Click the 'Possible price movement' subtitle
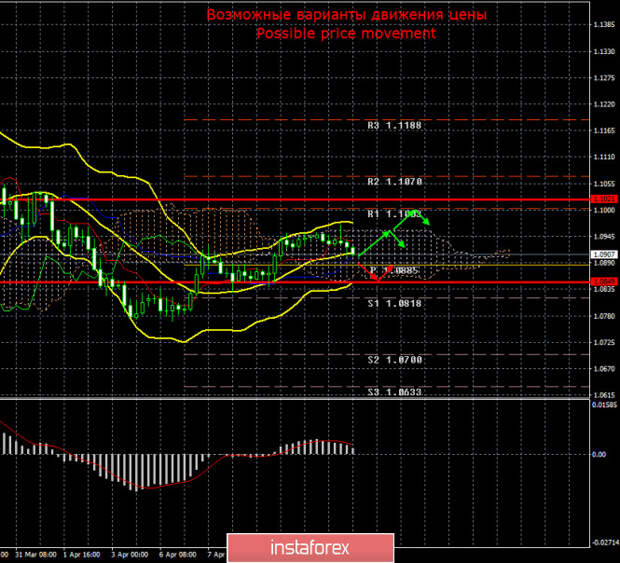Screen dimensions: 620x563 tap(346, 33)
